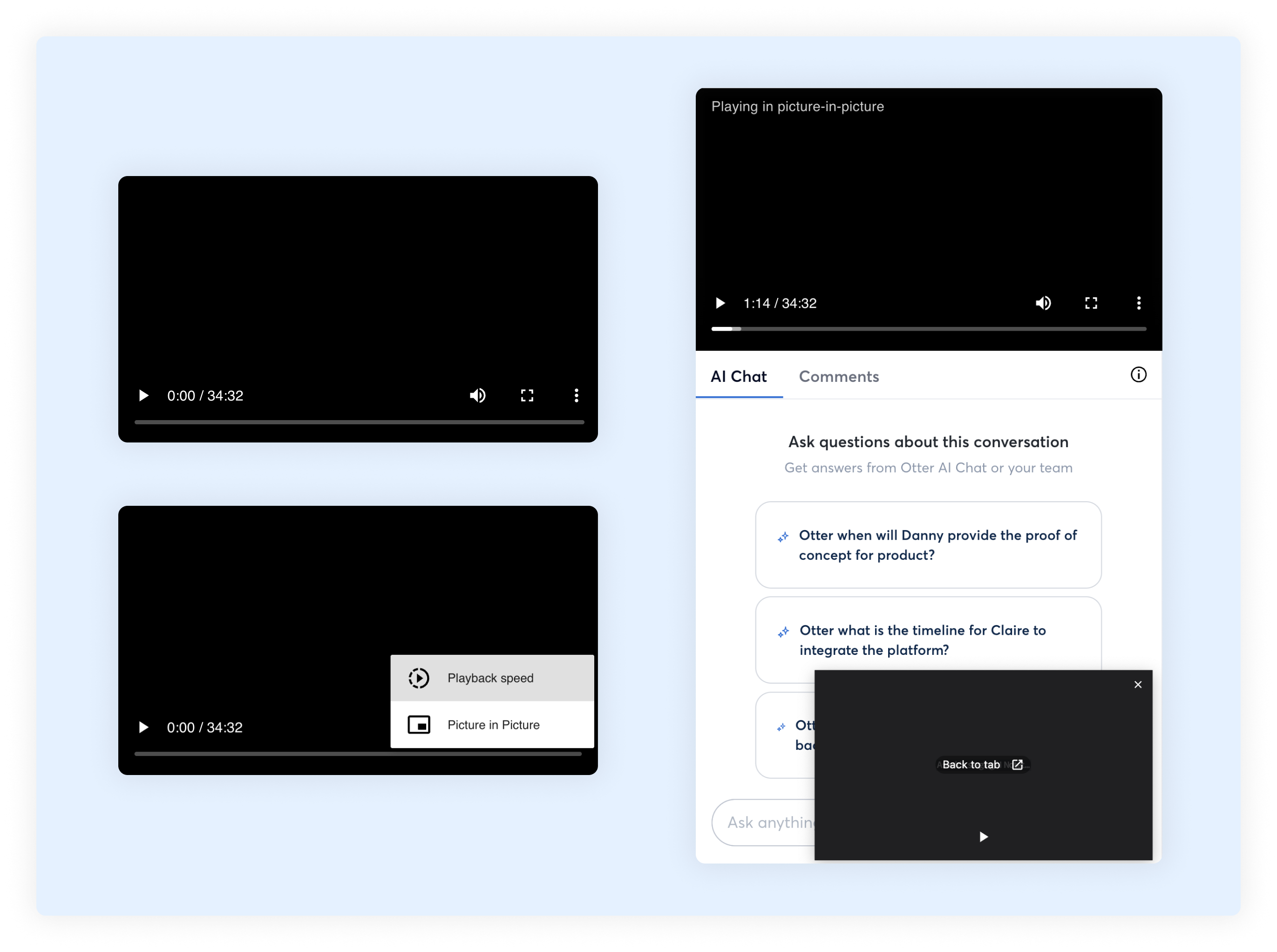This screenshot has width=1277, height=952.
Task: Click the Picture in Picture rectangle icon
Action: 419,724
